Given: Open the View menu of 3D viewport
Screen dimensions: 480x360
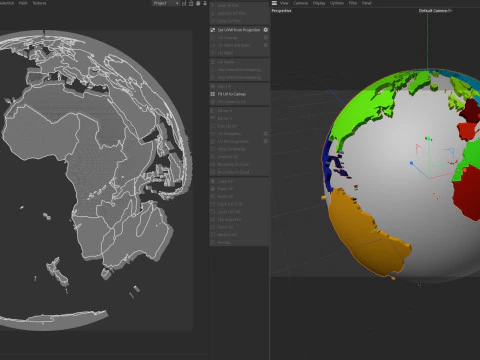Looking at the screenshot, I should [284, 3].
